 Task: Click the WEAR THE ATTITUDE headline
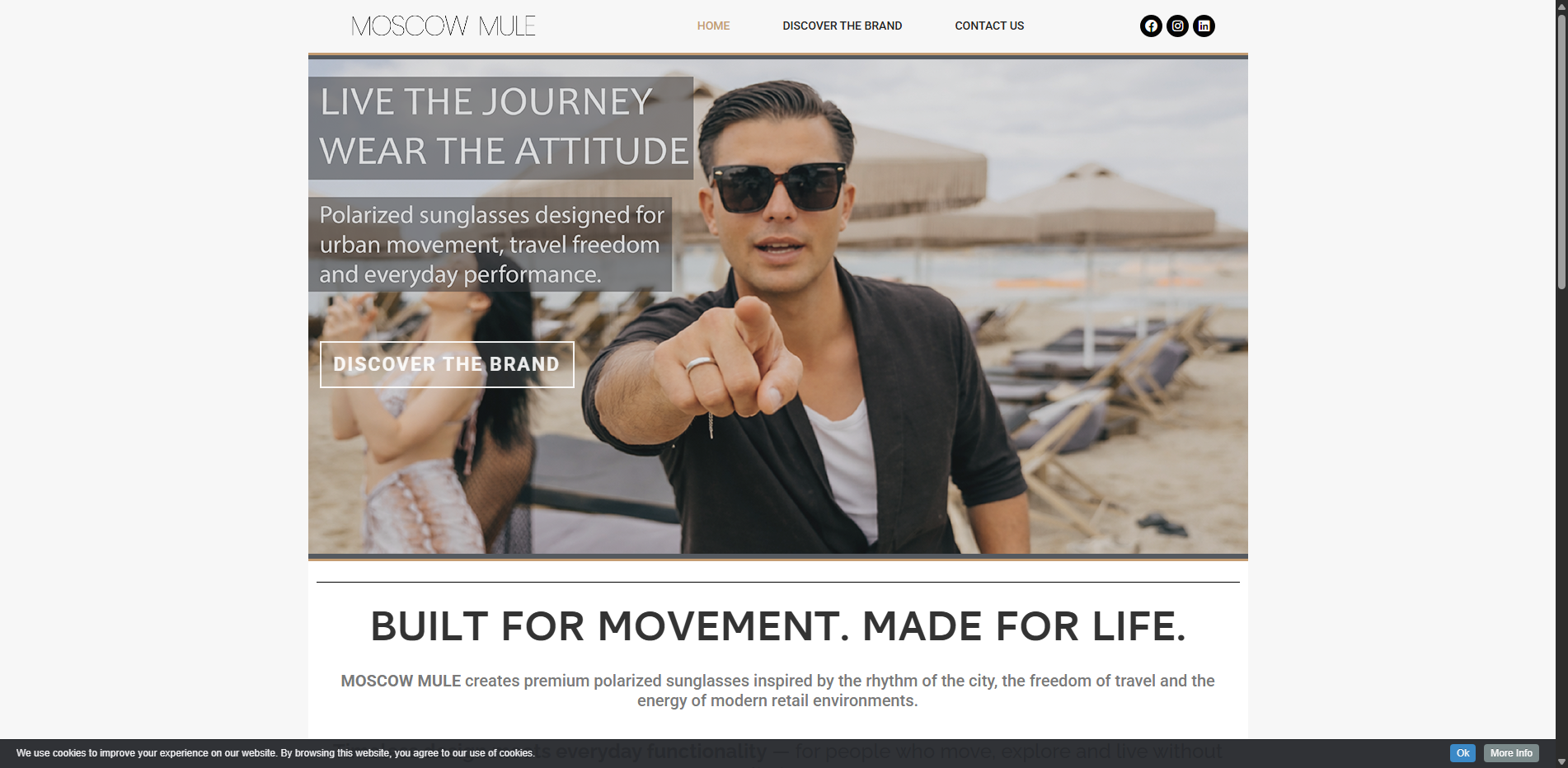tap(504, 152)
